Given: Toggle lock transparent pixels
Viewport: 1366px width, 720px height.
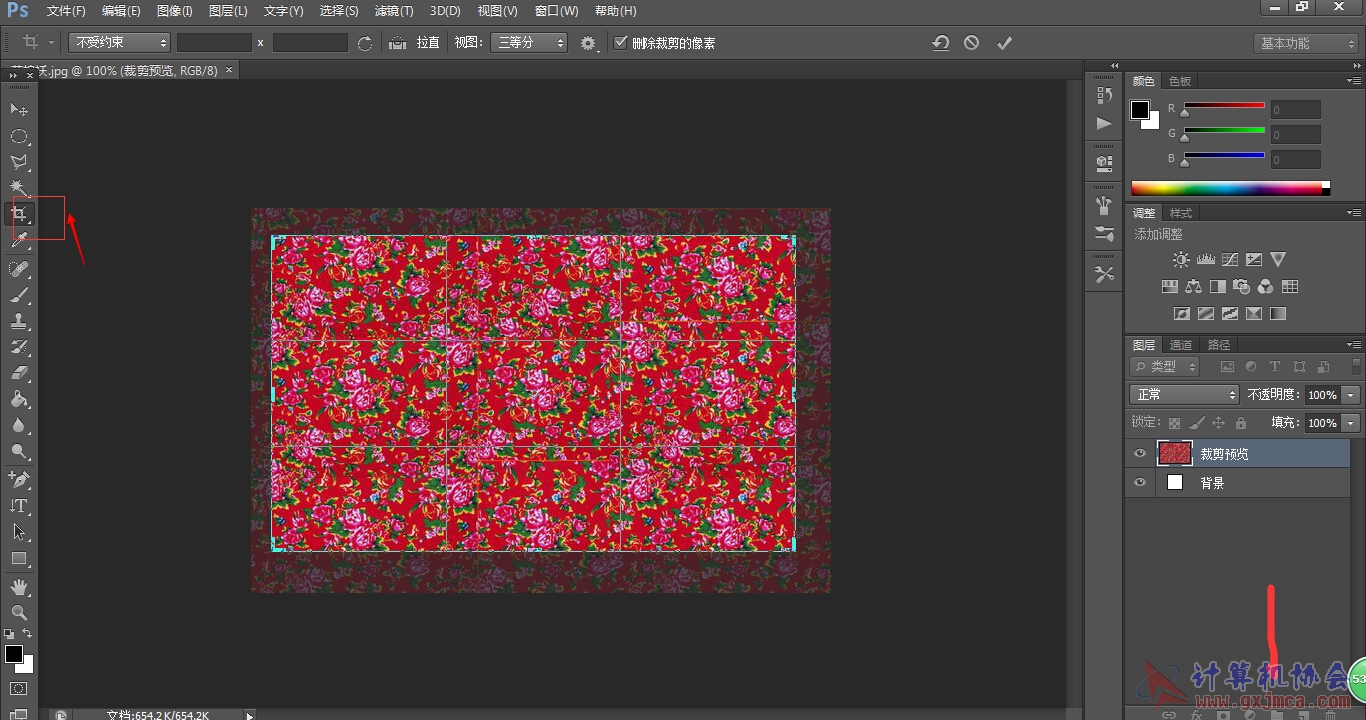Looking at the screenshot, I should pos(1174,423).
